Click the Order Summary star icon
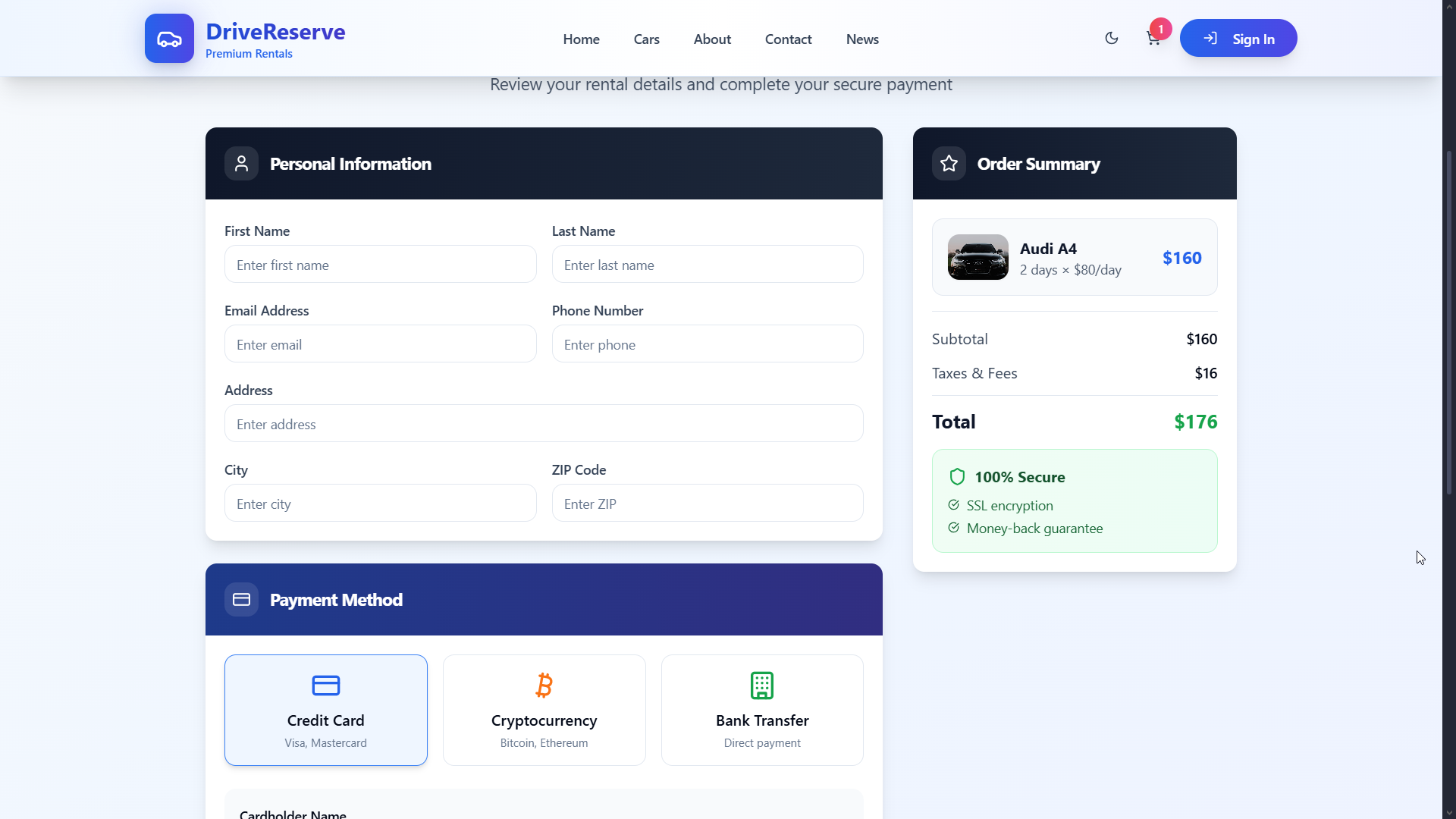Screen dimensions: 1456x819 949,164
